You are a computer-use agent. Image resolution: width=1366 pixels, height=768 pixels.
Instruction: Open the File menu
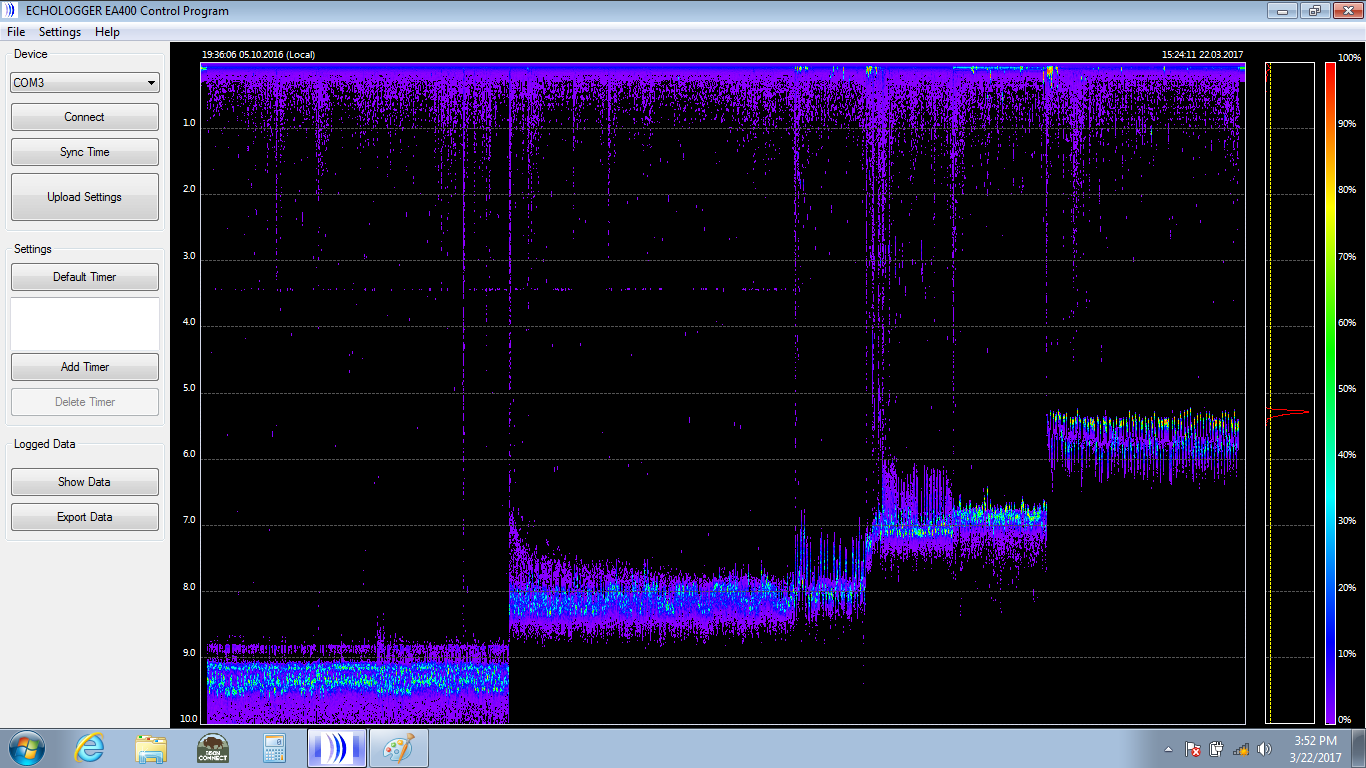16,32
